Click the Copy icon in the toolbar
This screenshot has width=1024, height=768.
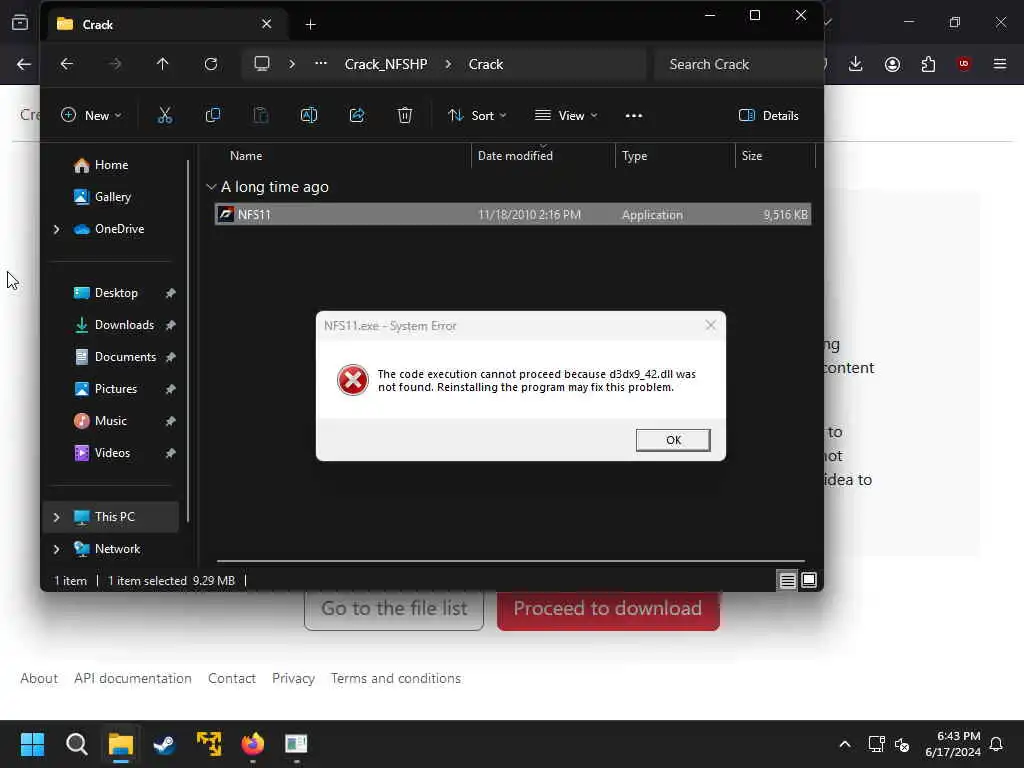click(x=212, y=116)
